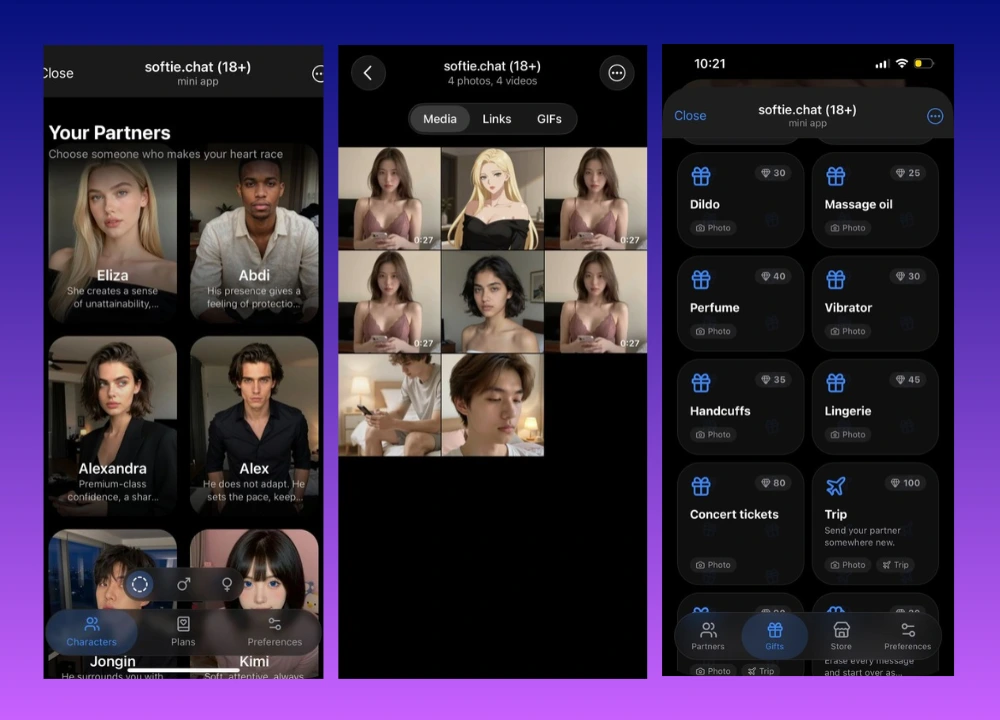Open the short dark-haired woman photo
Image resolution: width=1000 pixels, height=720 pixels.
[492, 302]
